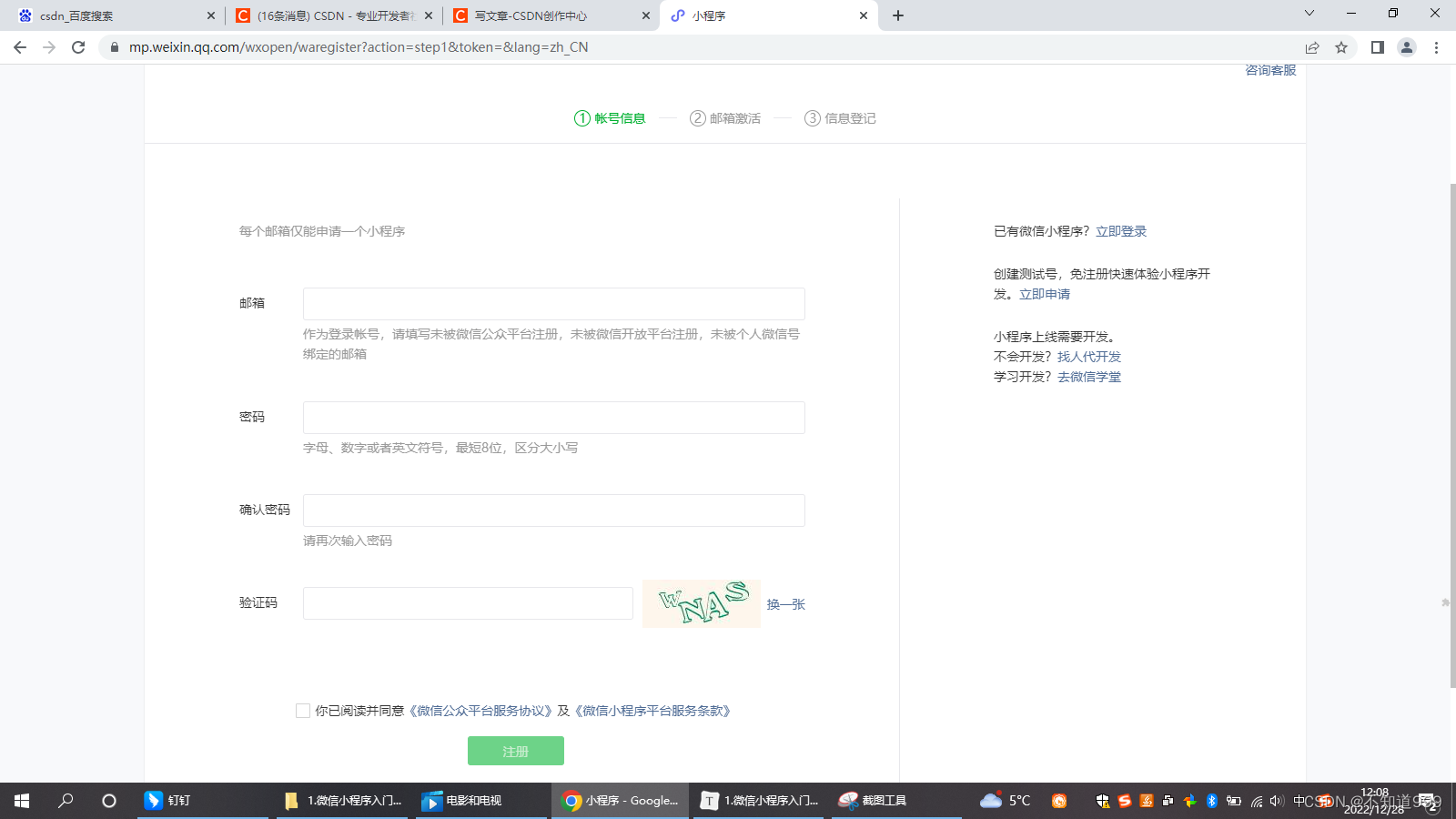Viewport: 1456px width, 819px height.
Task: Click step 2 邮箱激活
Action: (725, 118)
